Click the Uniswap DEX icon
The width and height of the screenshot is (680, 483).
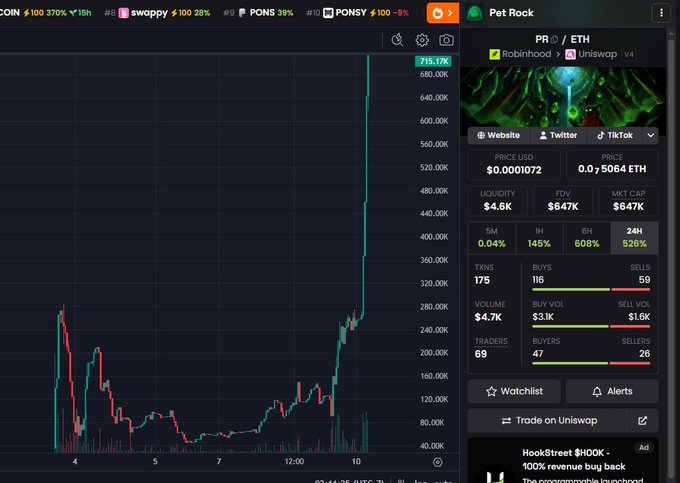coord(570,54)
